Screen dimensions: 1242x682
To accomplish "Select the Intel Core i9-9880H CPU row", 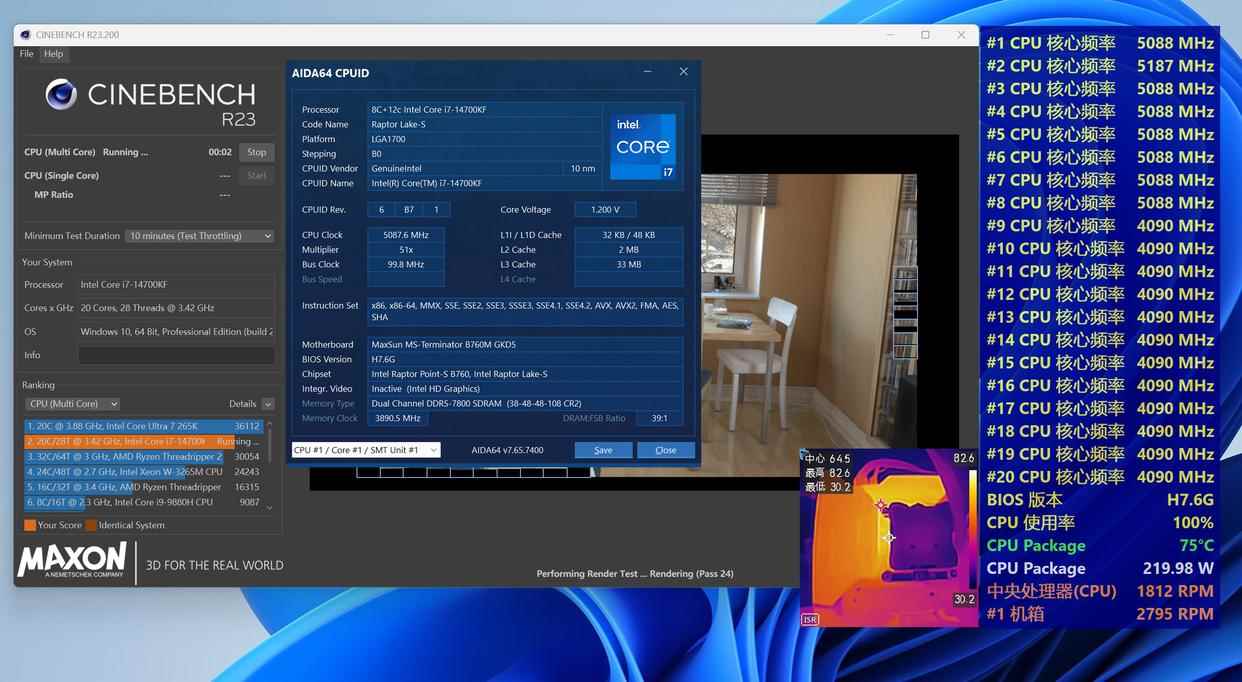I will pyautogui.click(x=143, y=502).
